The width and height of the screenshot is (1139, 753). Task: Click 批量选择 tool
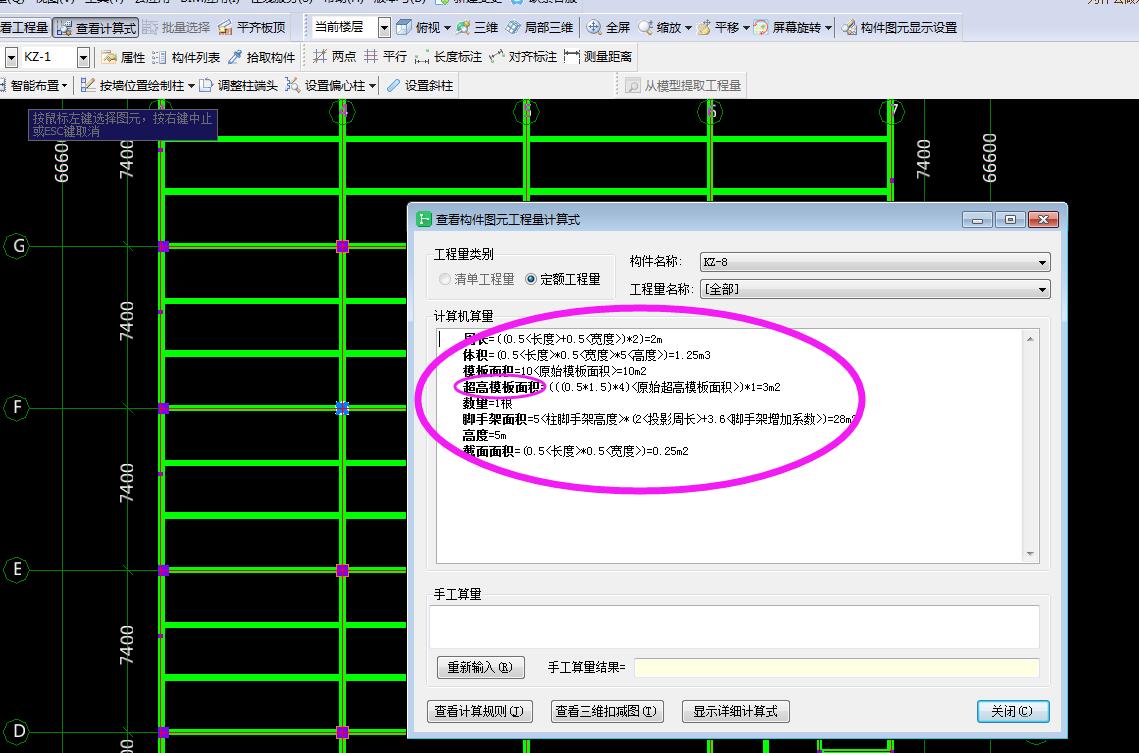pos(177,28)
